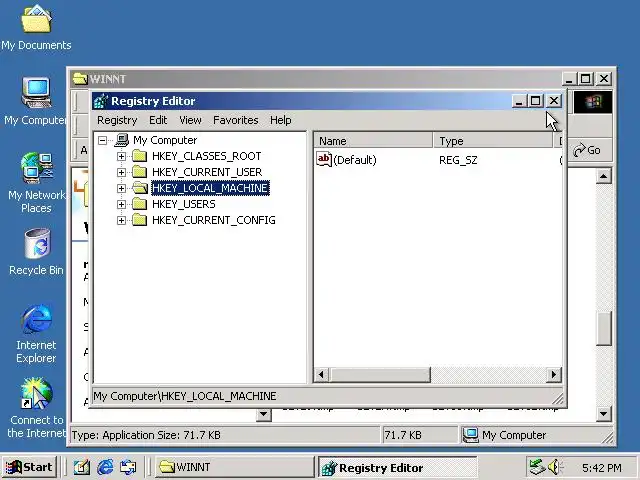The image size is (640, 480).
Task: Click HKEY_LOCAL_MACHINE open folder icon
Action: [140, 188]
